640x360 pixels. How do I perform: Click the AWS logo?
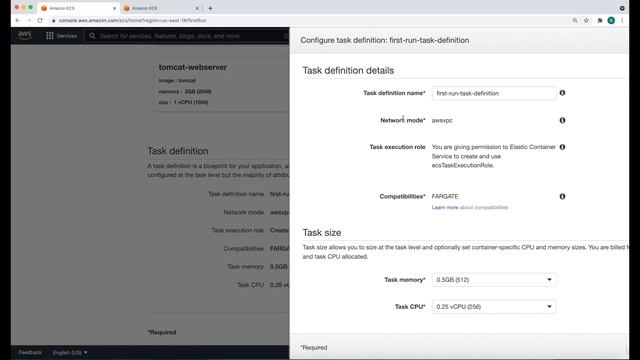point(24,36)
